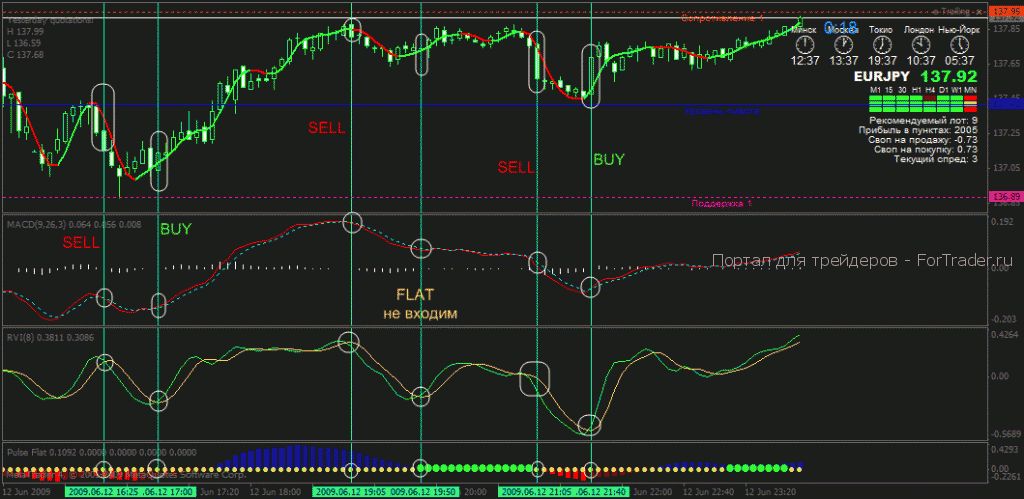Click the 2009.06.12 21:05 time marker
Viewport: 1024px width, 499px height.
pos(536,491)
